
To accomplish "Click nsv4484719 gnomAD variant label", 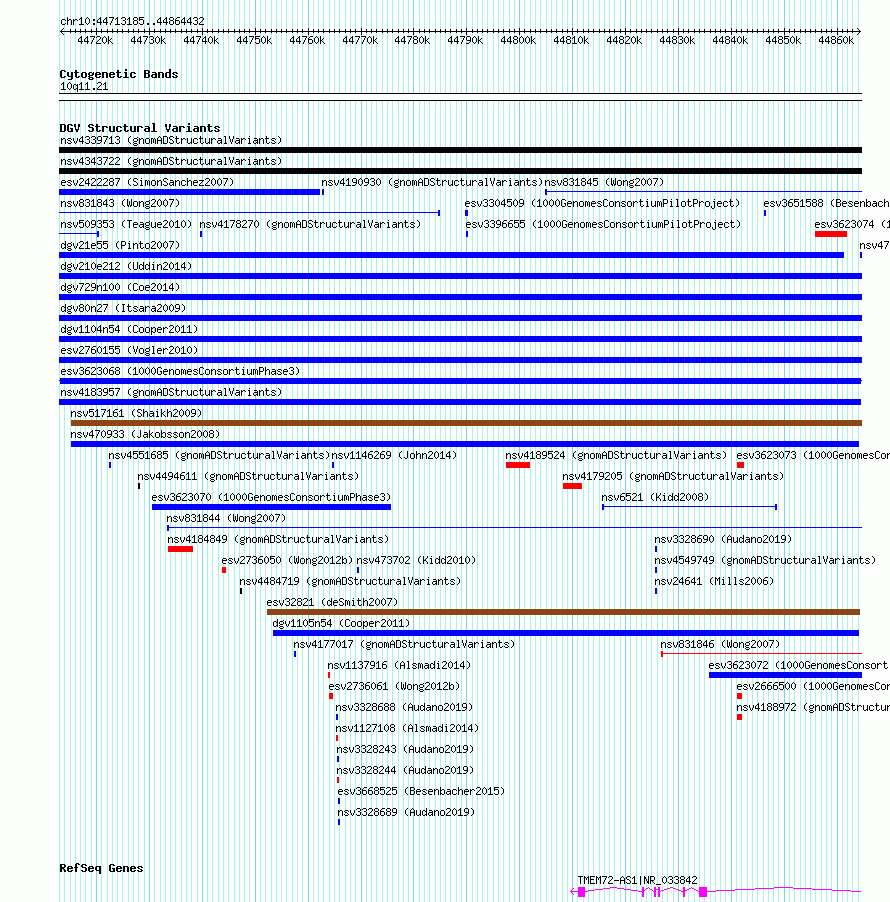I will (x=350, y=582).
